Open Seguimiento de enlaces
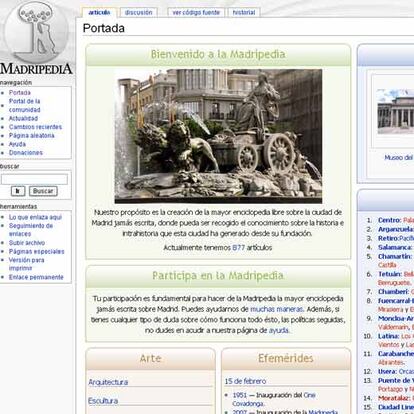This screenshot has width=414, height=414. (31, 230)
